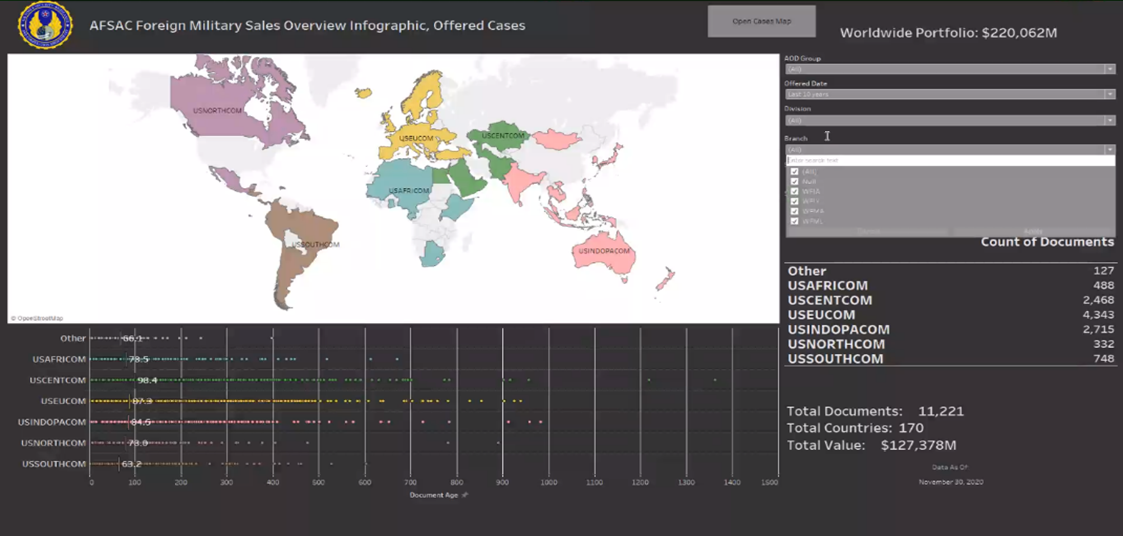
Task: Expand the AOD Group dropdown
Action: (x=1109, y=69)
